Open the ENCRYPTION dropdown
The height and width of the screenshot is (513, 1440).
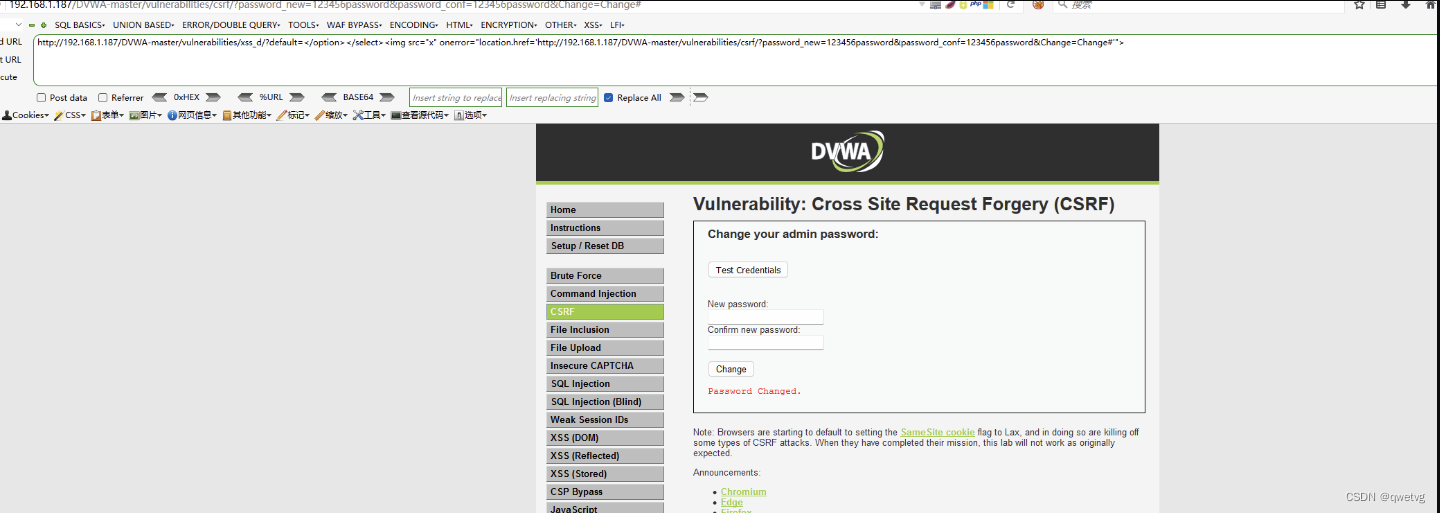coord(509,25)
